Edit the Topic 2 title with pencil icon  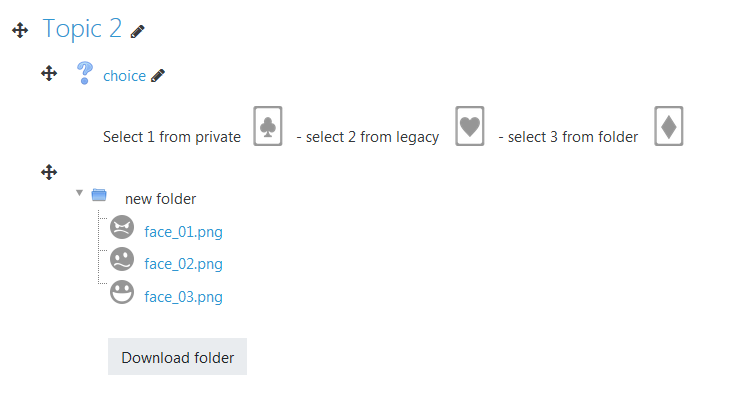[137, 32]
